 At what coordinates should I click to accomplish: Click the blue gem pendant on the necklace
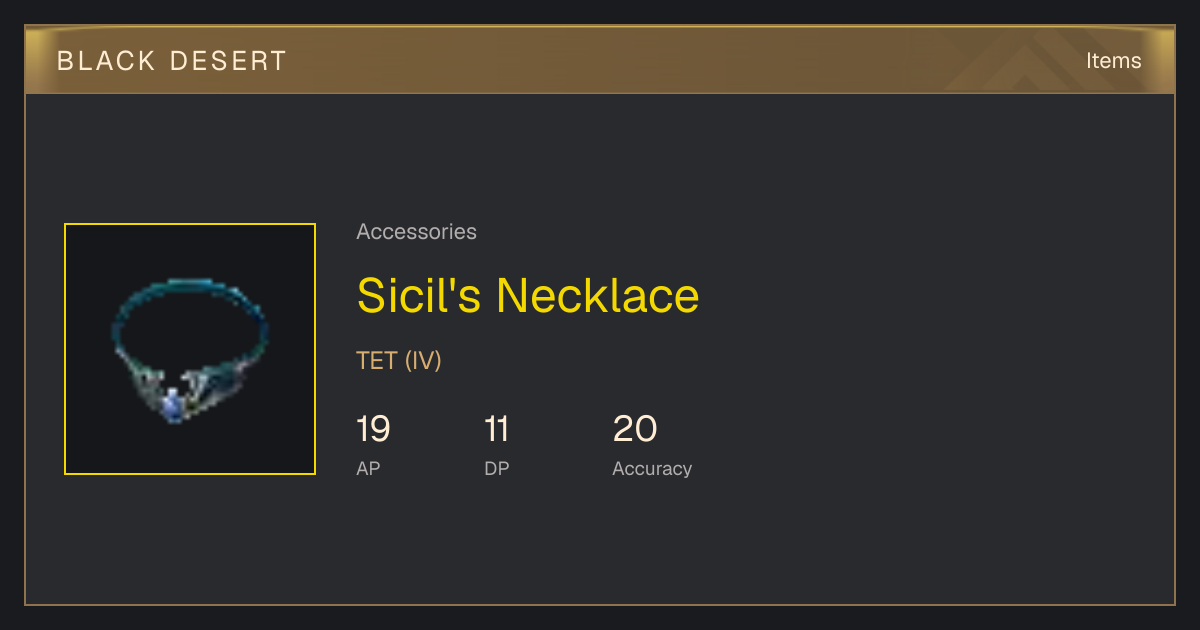173,404
